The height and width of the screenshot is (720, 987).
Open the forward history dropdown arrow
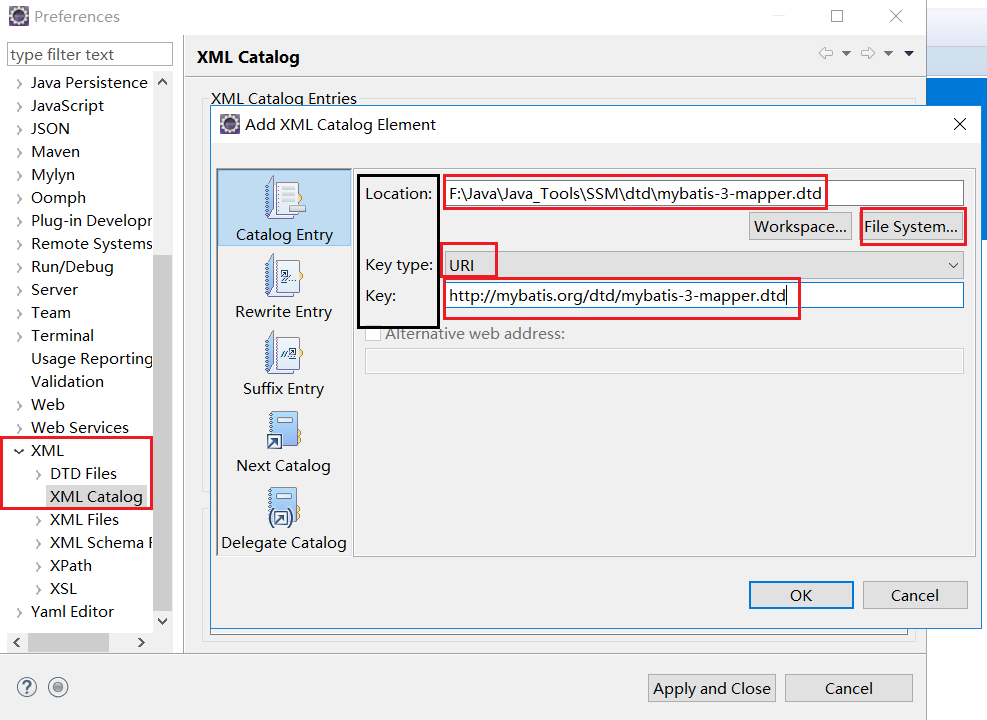(888, 53)
